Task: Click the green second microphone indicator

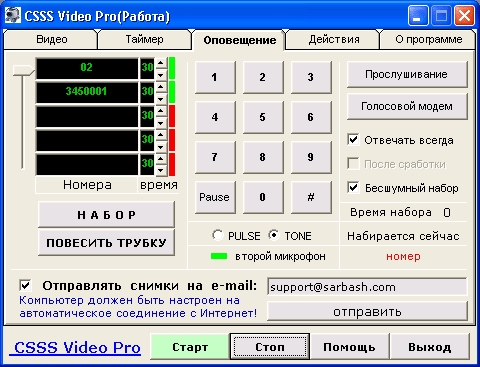Action: click(219, 256)
